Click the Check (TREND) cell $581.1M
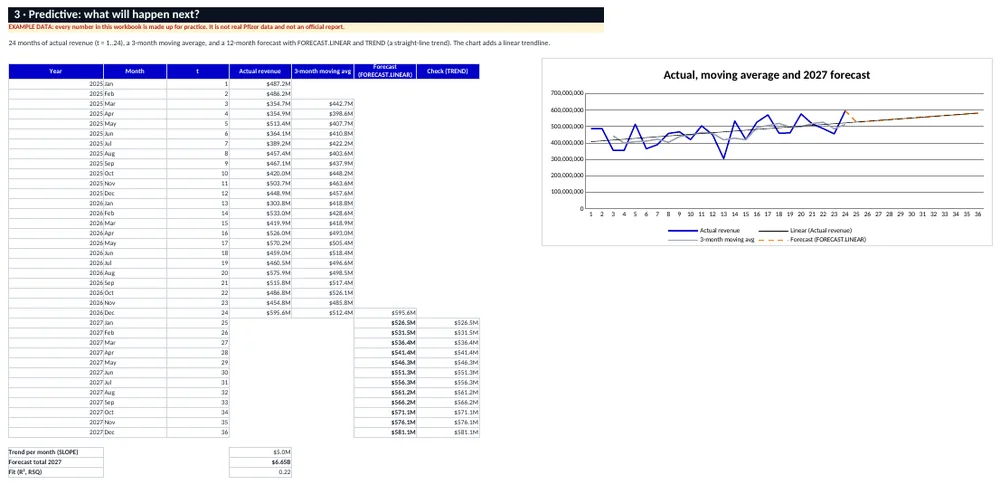 [448, 432]
